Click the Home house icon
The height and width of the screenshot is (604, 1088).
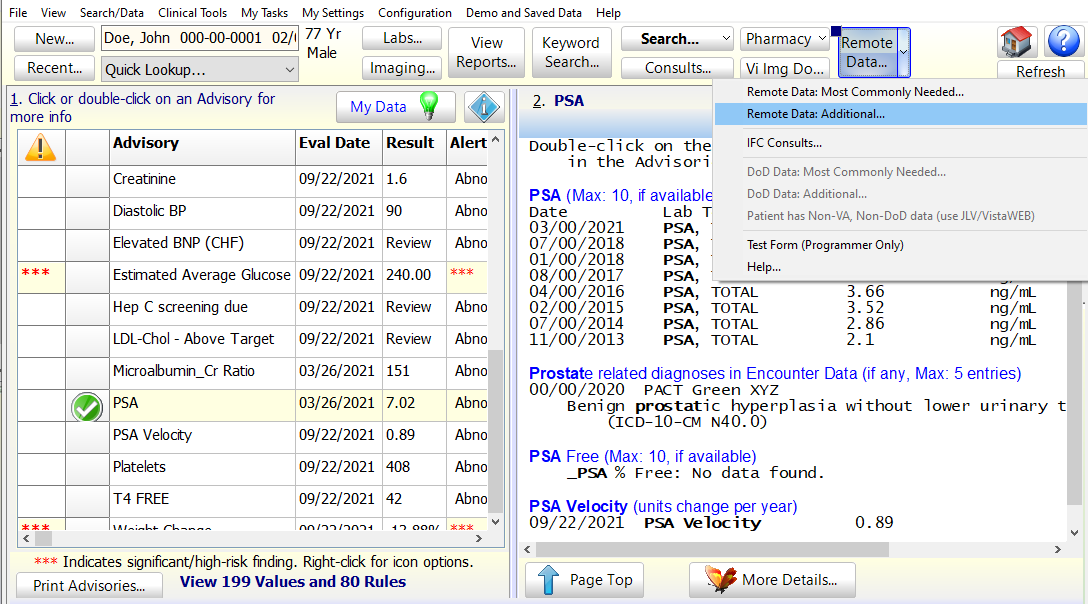click(x=1017, y=42)
